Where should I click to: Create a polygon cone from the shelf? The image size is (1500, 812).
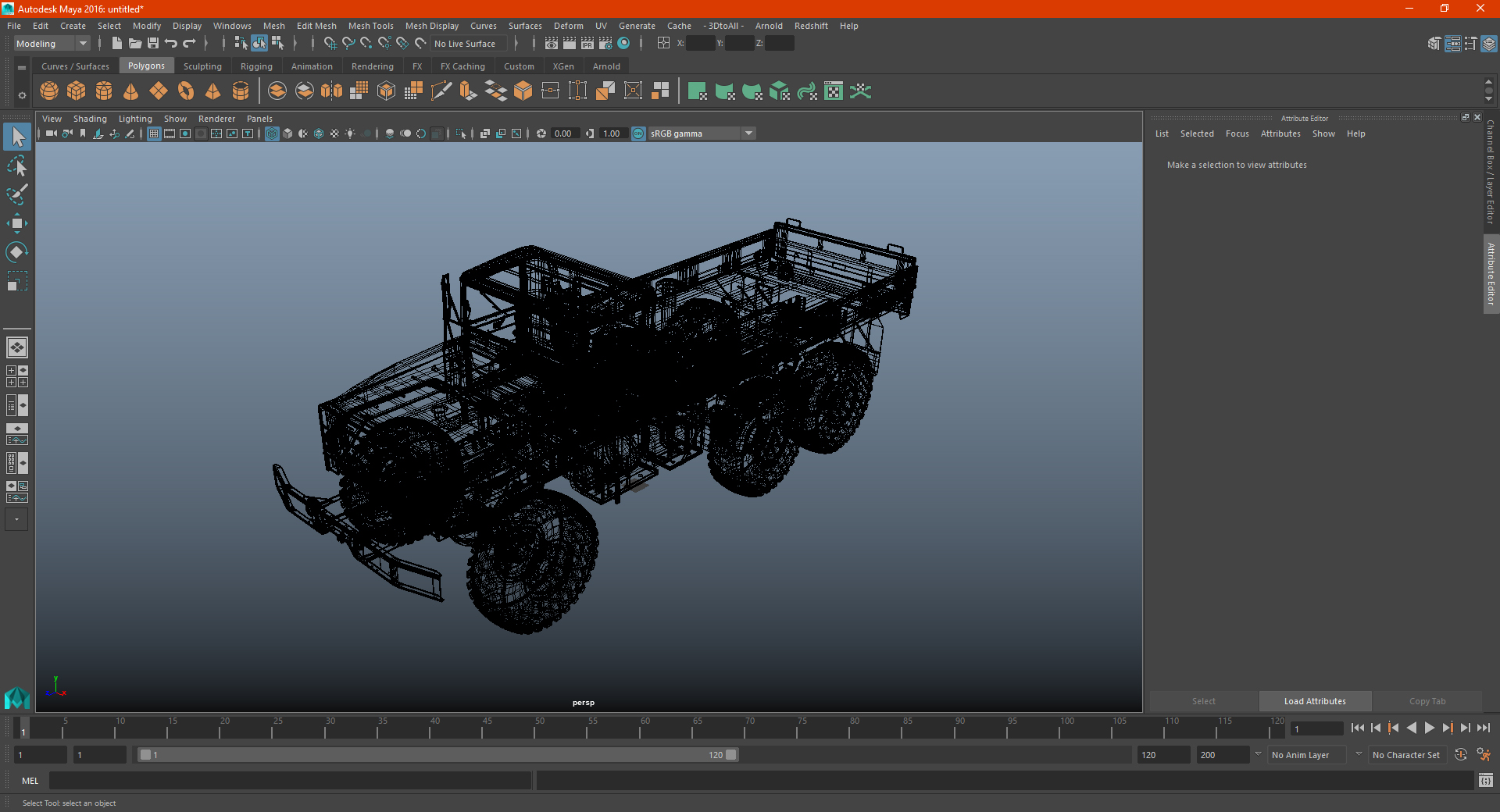(x=131, y=91)
